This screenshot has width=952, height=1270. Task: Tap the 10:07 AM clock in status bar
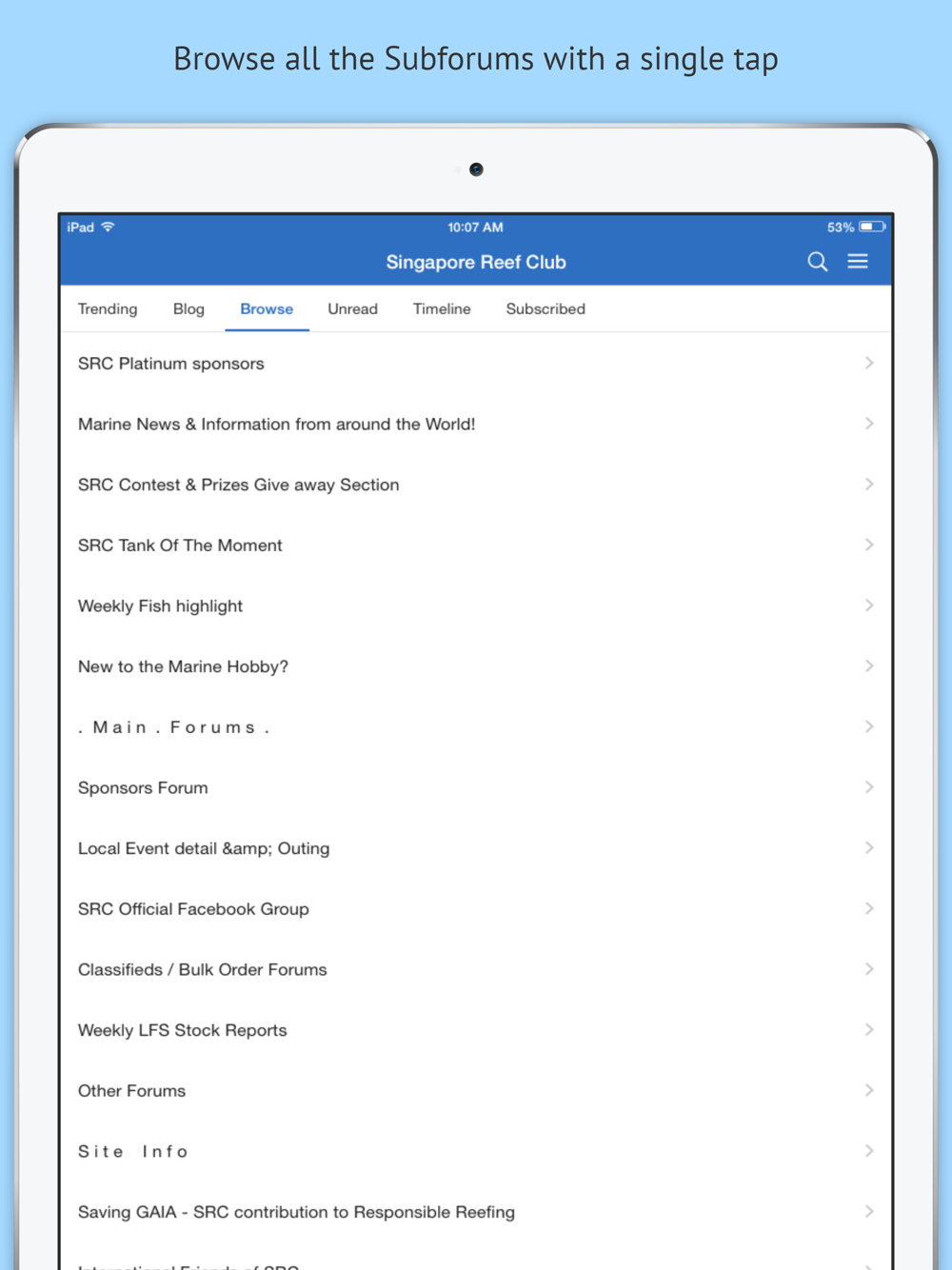click(475, 227)
